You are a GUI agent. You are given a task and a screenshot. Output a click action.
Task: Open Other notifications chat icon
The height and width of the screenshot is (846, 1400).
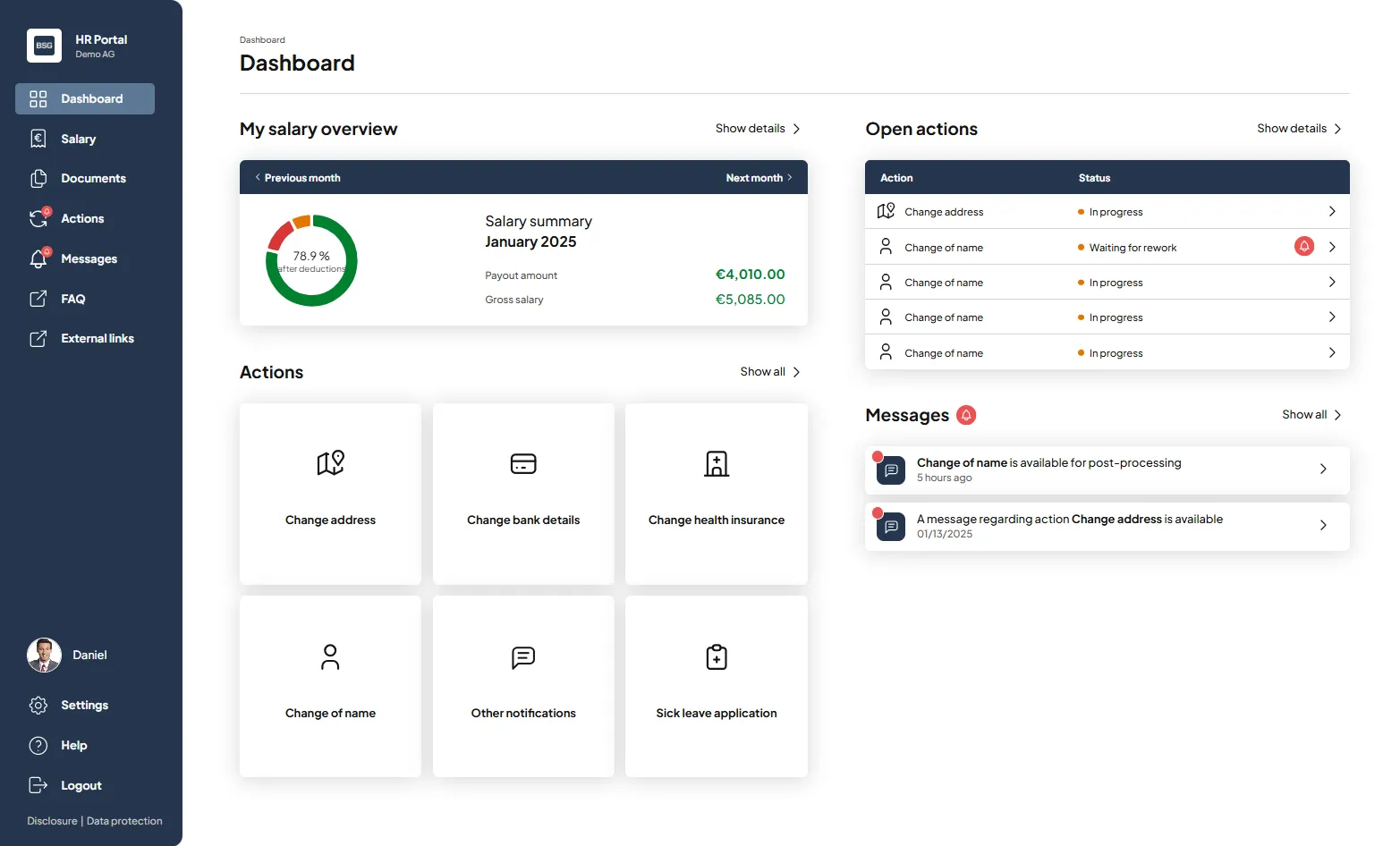pyautogui.click(x=523, y=657)
